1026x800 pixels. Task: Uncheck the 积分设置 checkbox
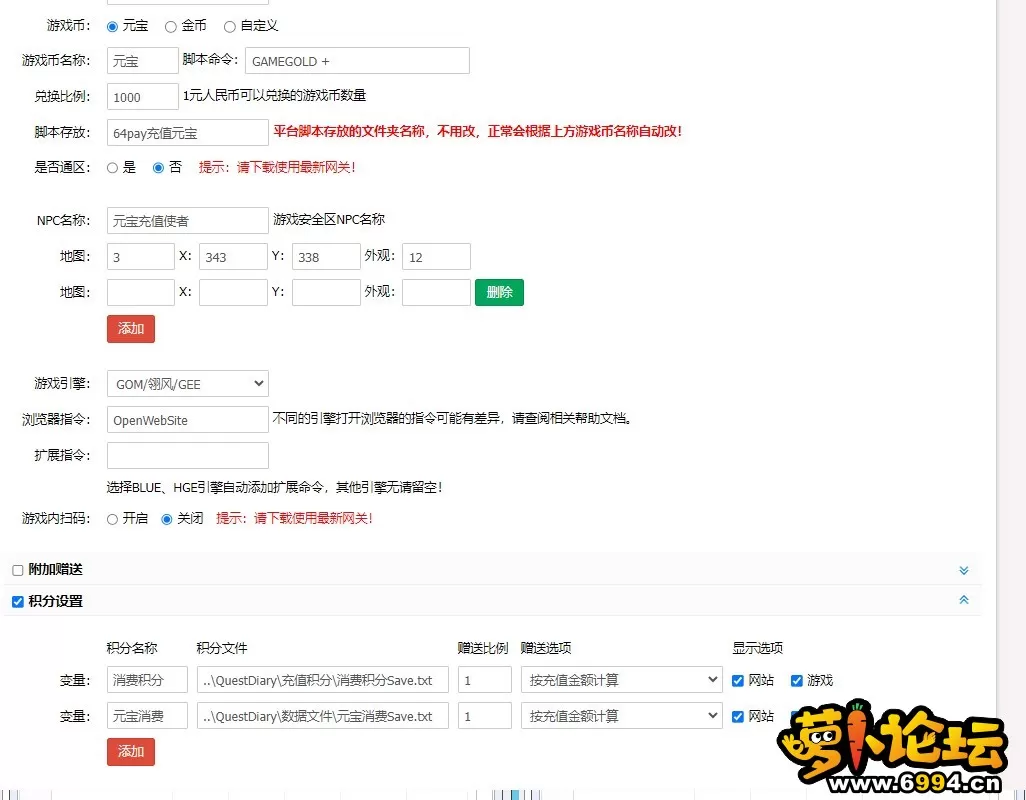click(18, 602)
